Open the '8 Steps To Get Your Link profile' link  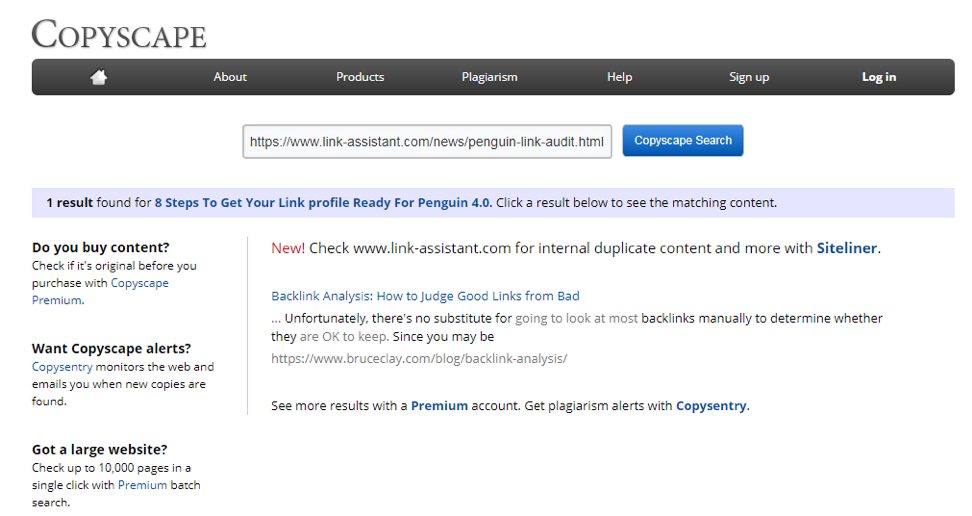pyautogui.click(x=322, y=203)
